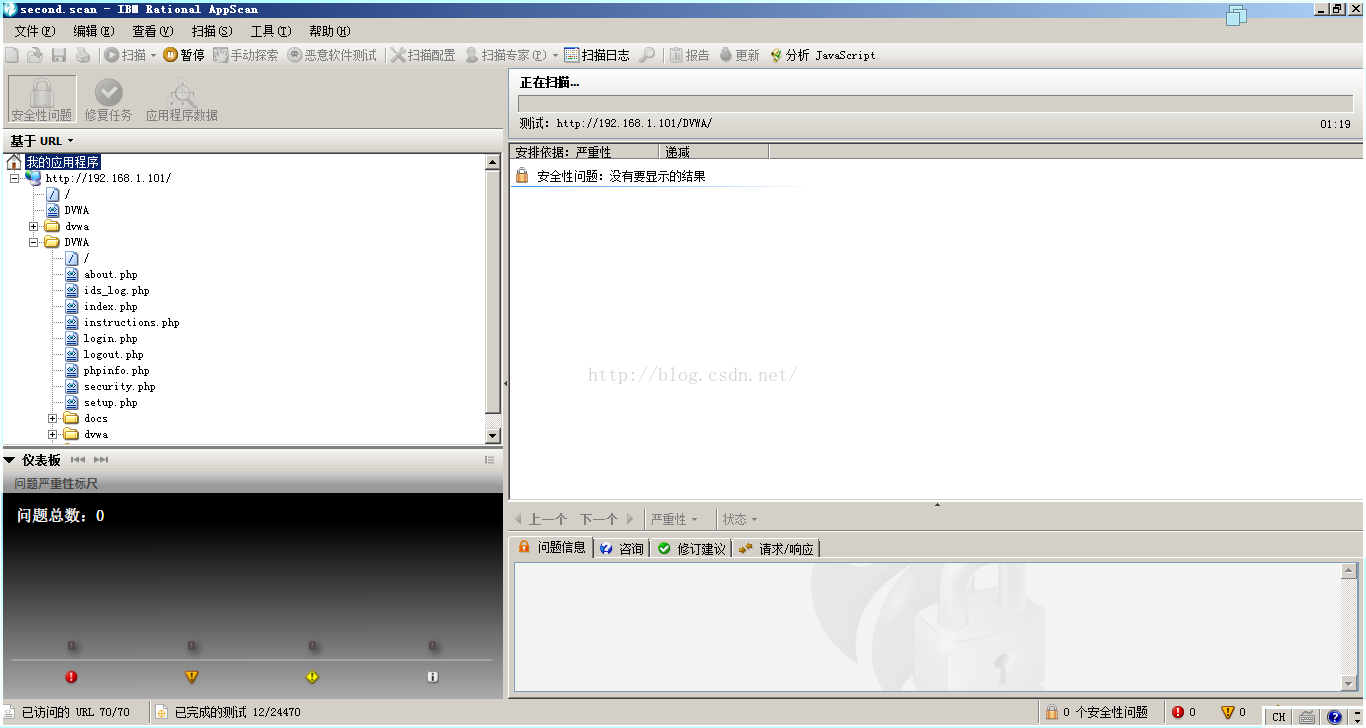1366x728 pixels.
Task: Select login.php in the URL tree
Action: coord(110,338)
